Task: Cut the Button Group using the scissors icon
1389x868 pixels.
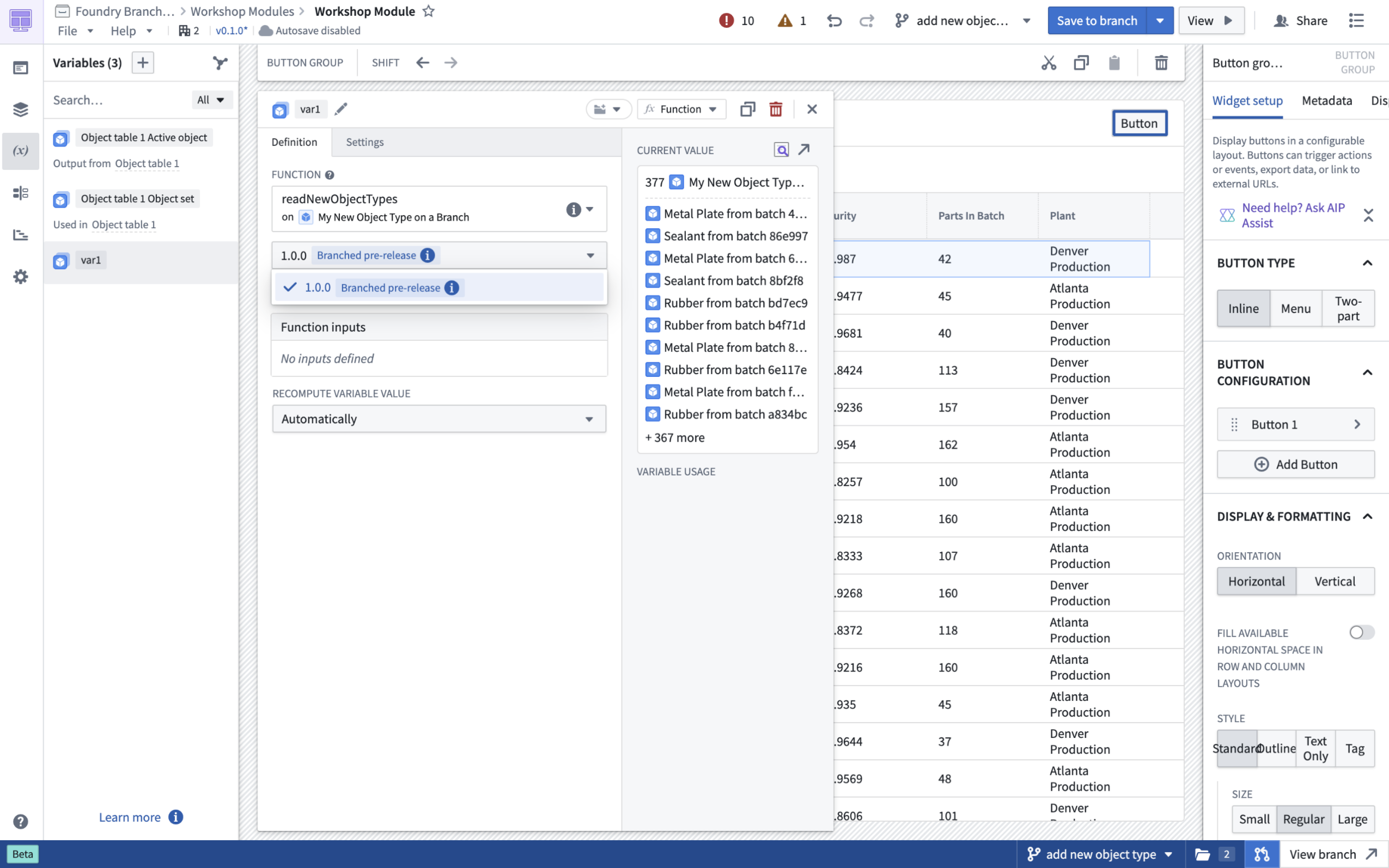Action: click(1048, 63)
